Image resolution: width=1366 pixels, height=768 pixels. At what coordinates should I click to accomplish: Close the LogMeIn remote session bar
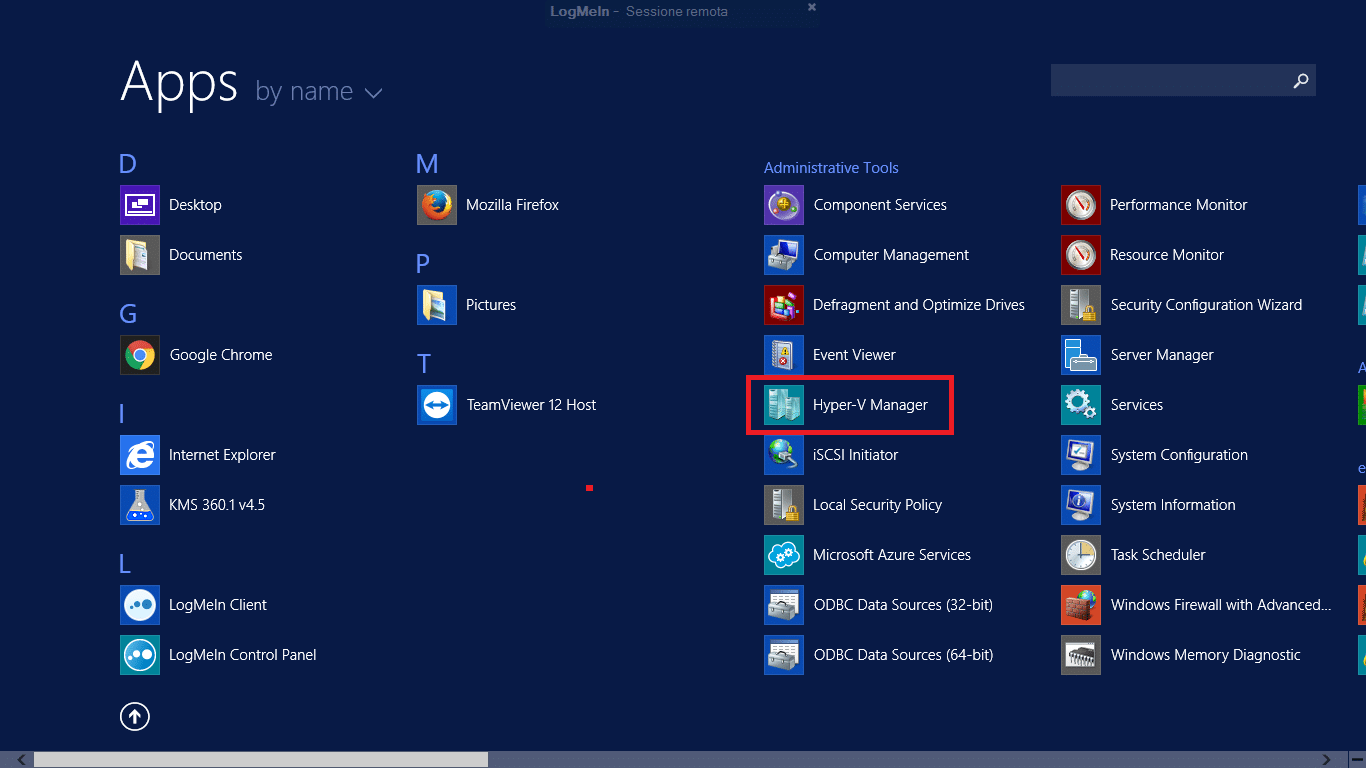(812, 7)
